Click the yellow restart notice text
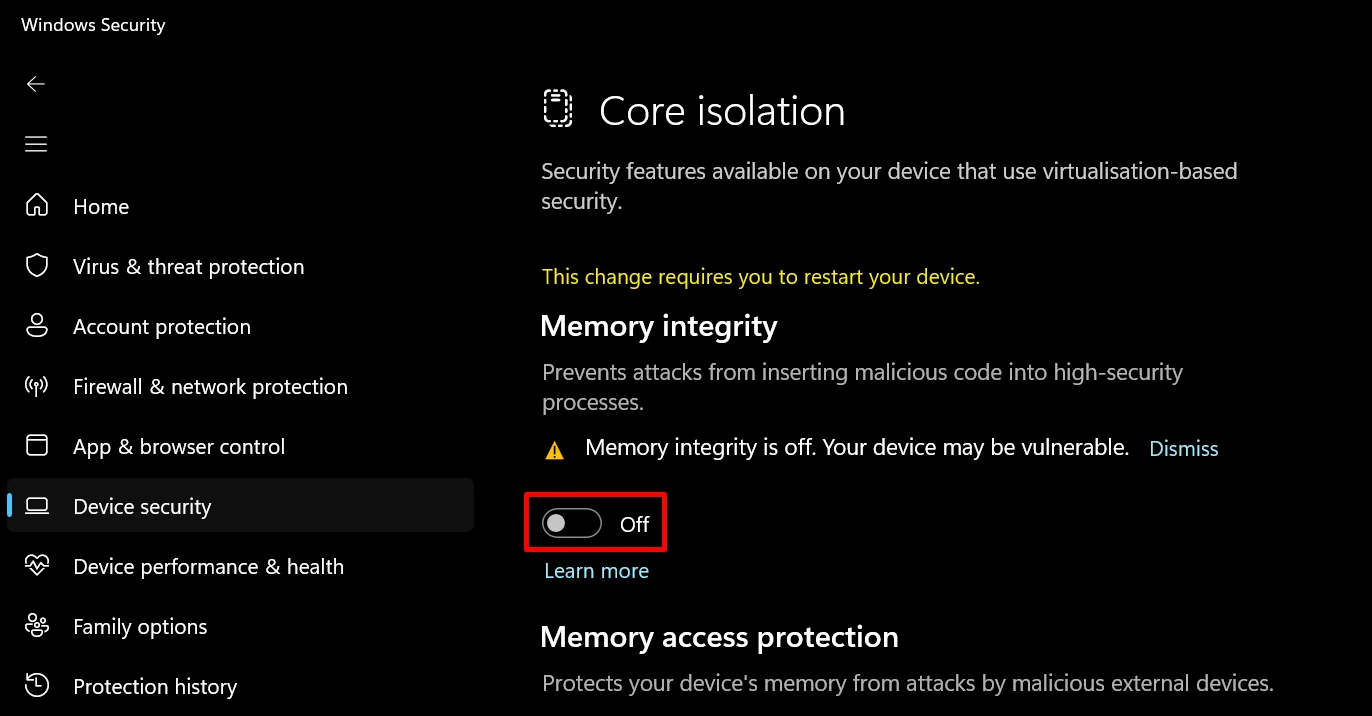 (761, 277)
